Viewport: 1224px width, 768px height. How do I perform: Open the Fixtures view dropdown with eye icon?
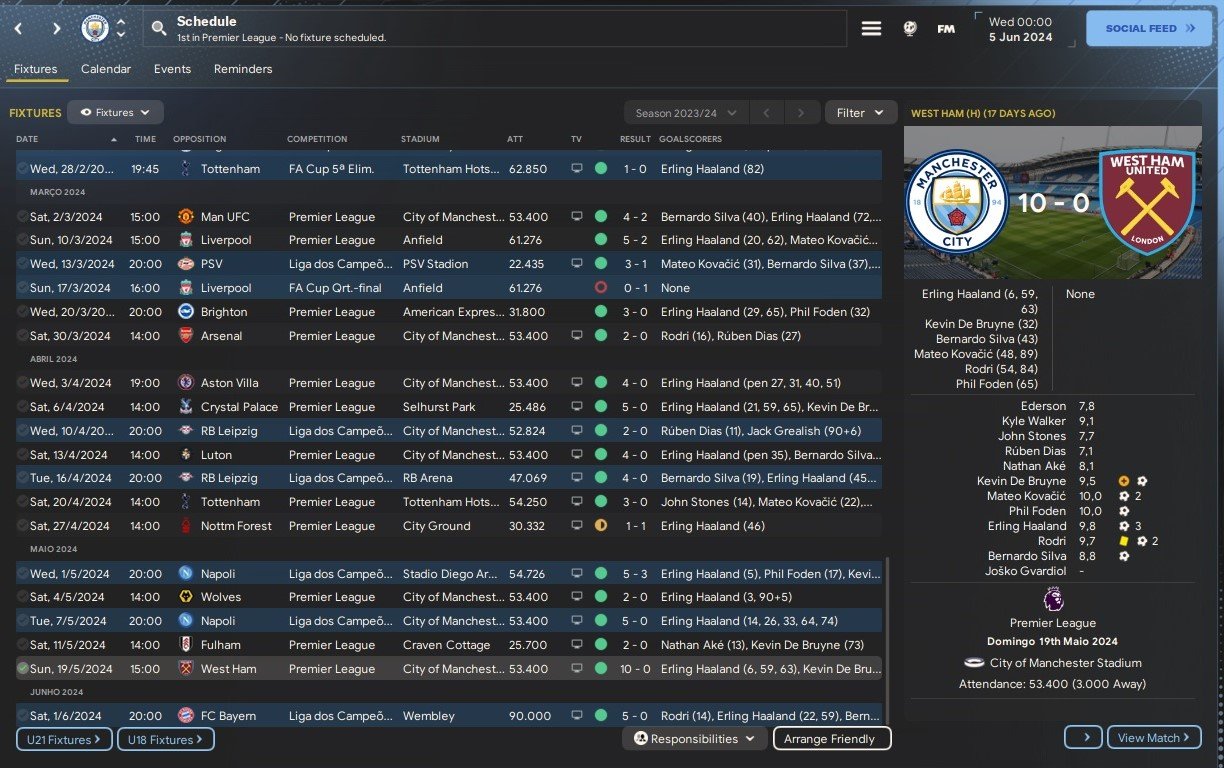click(x=115, y=113)
